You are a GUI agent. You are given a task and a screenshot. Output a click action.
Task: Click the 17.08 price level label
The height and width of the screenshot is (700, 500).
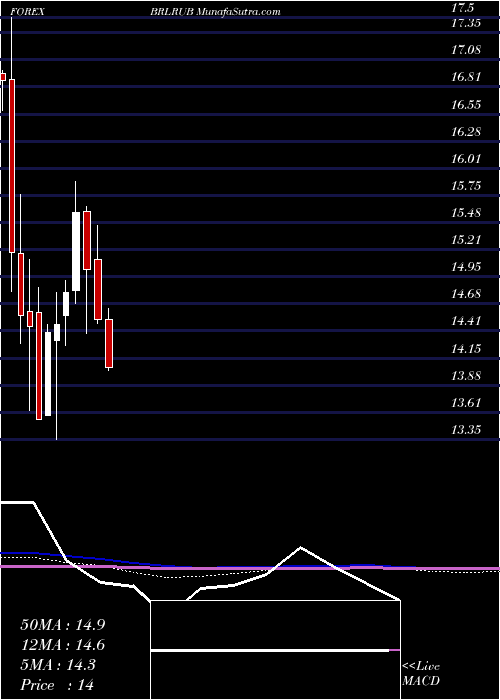tap(466, 50)
